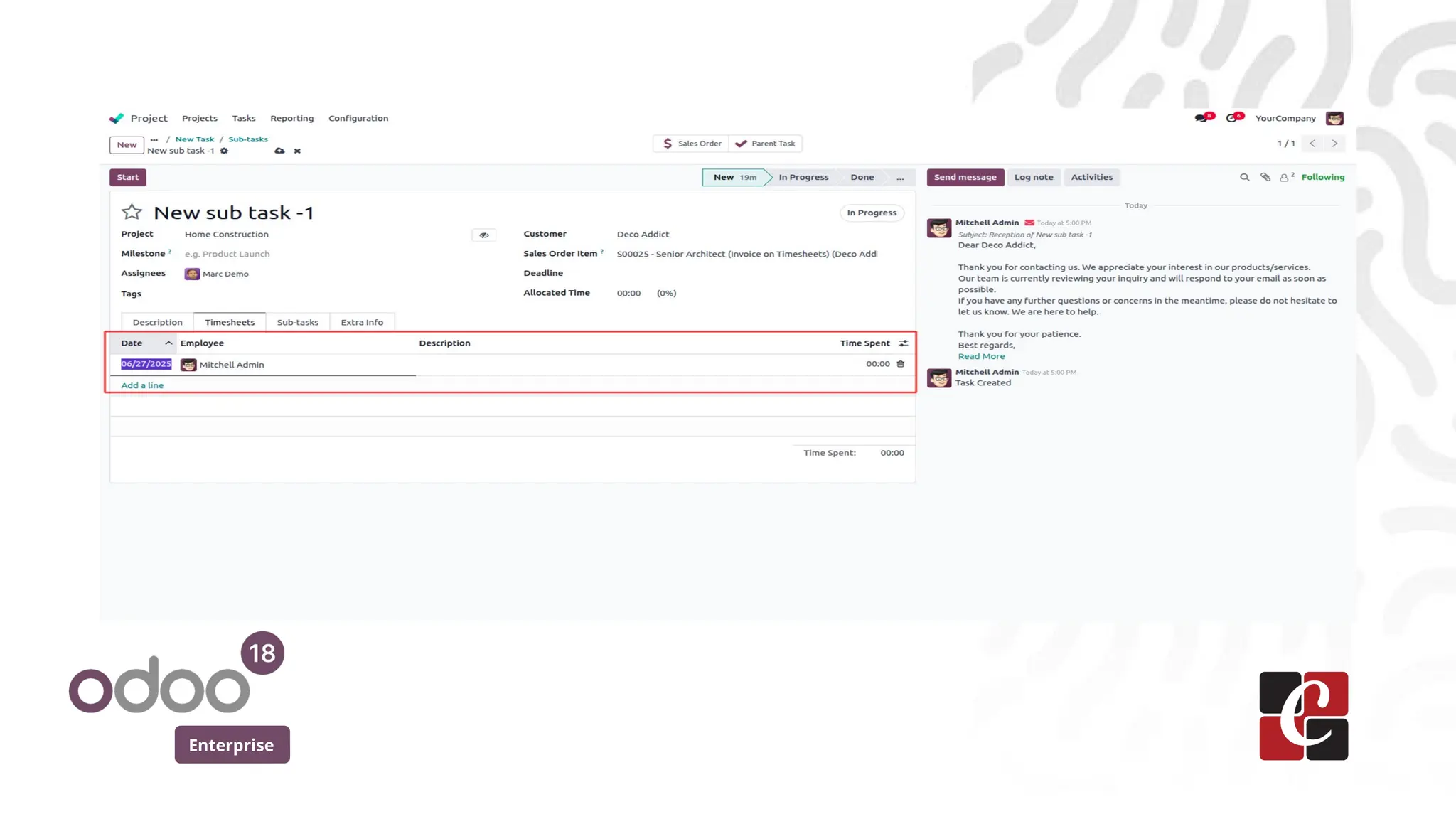Open the Reporting menu
1456x819 pixels.
(291, 118)
